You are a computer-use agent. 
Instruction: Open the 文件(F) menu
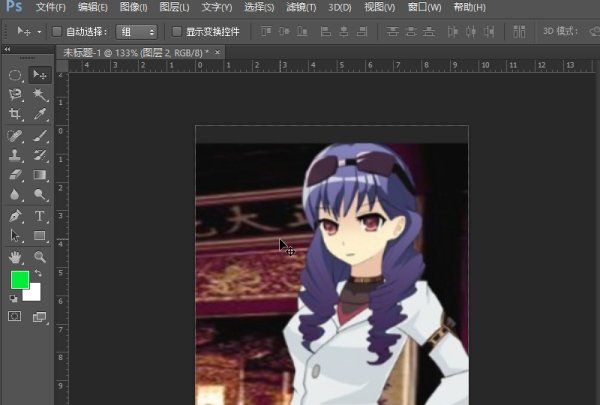51,7
